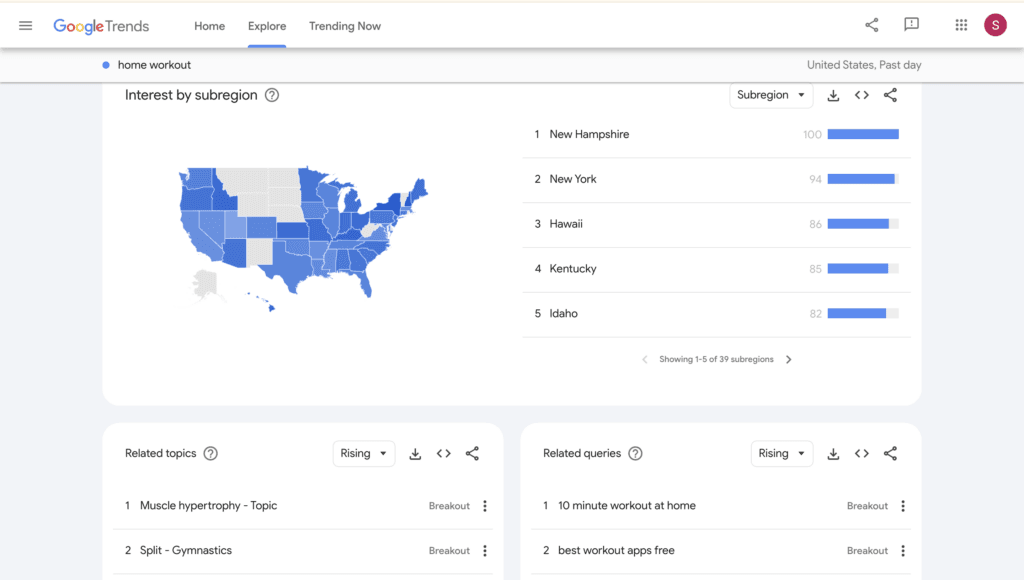
Task: Open options menu for Muscle hypertrophy topic
Action: click(x=485, y=505)
